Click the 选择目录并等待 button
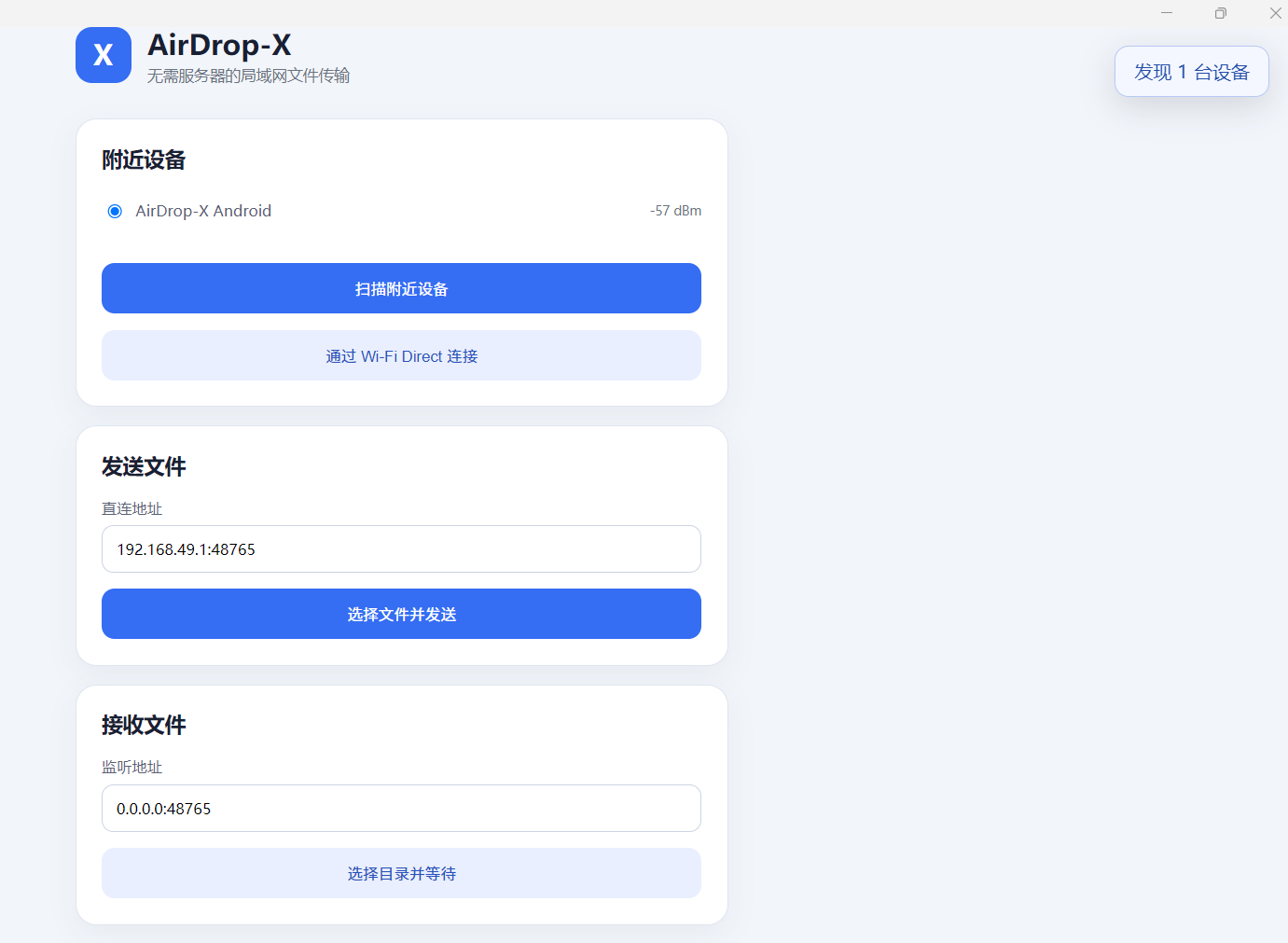The image size is (1288, 943). (401, 873)
